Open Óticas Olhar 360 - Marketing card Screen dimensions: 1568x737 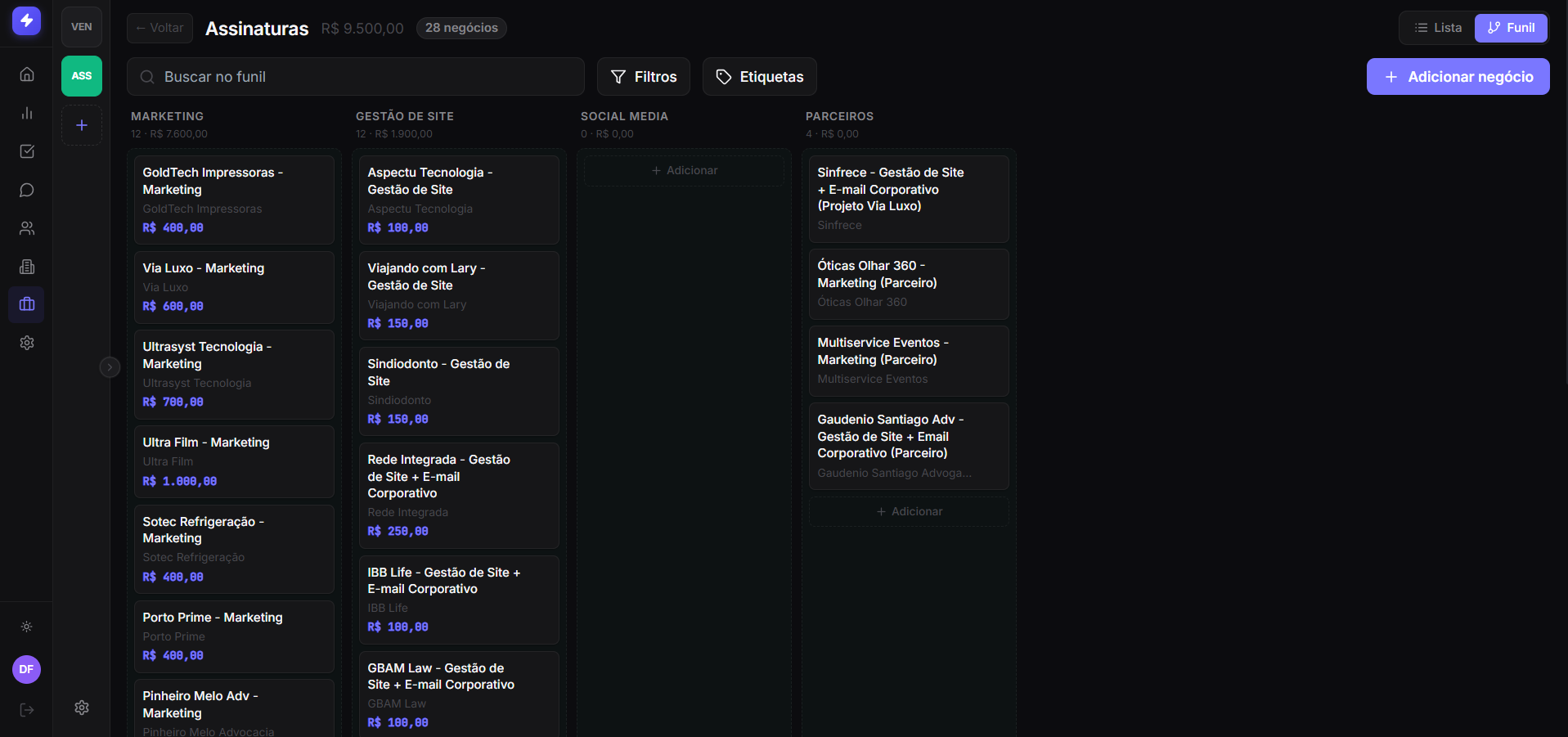pyautogui.click(x=909, y=284)
